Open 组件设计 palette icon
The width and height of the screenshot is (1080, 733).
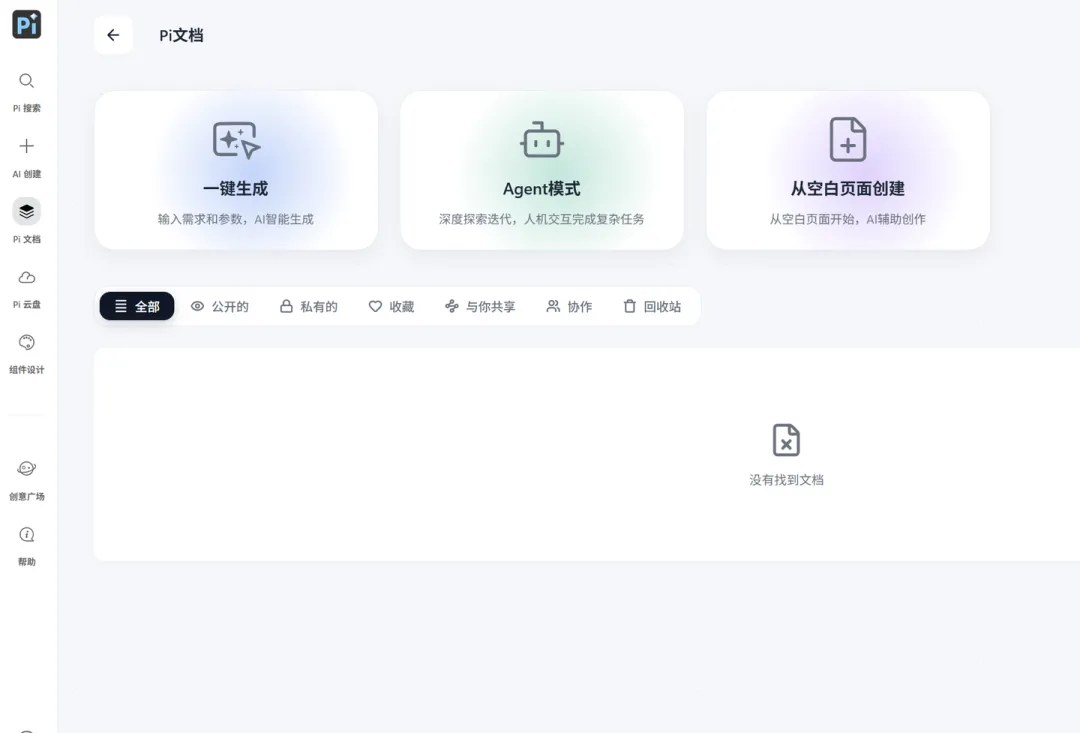click(x=26, y=342)
